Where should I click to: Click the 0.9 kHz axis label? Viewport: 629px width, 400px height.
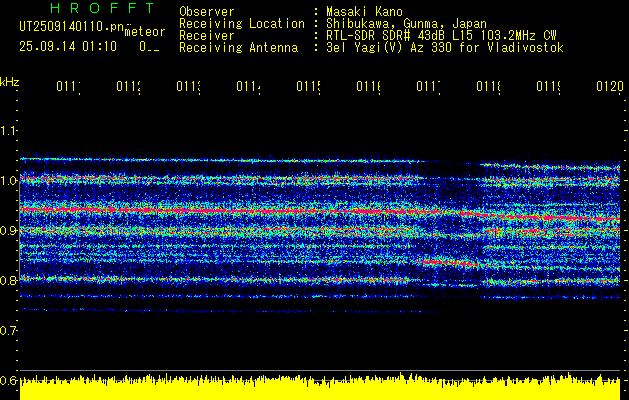(x=8, y=230)
